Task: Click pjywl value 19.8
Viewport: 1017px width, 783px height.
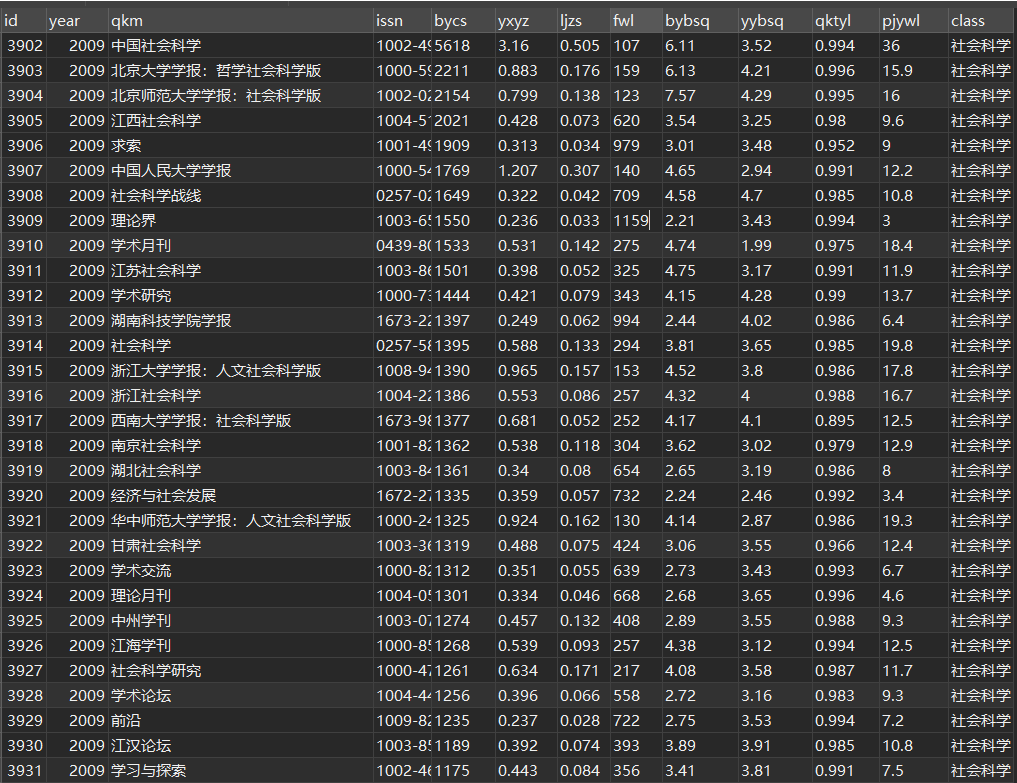Action: pos(914,346)
